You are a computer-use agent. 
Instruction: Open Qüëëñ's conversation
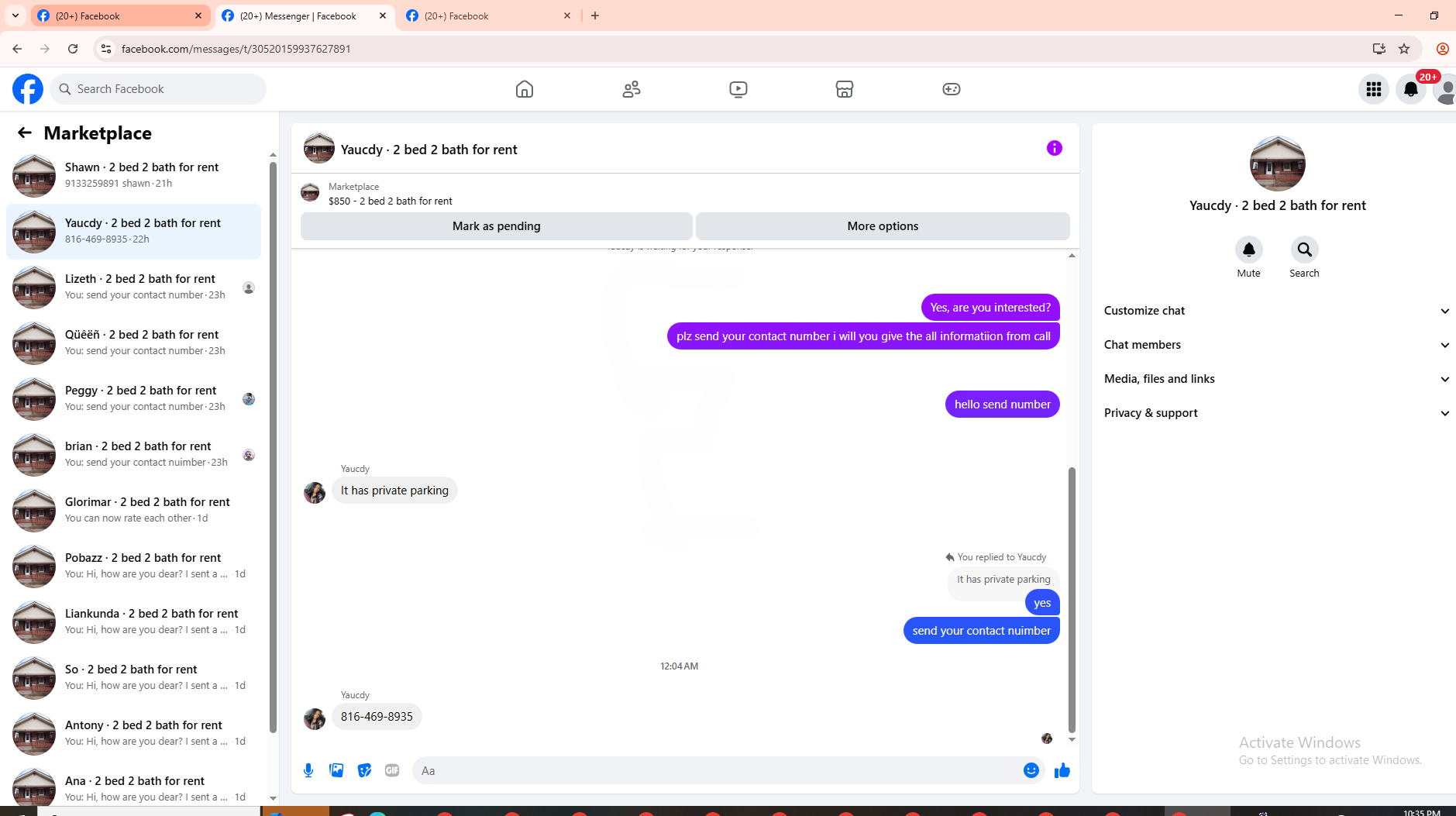coord(133,343)
